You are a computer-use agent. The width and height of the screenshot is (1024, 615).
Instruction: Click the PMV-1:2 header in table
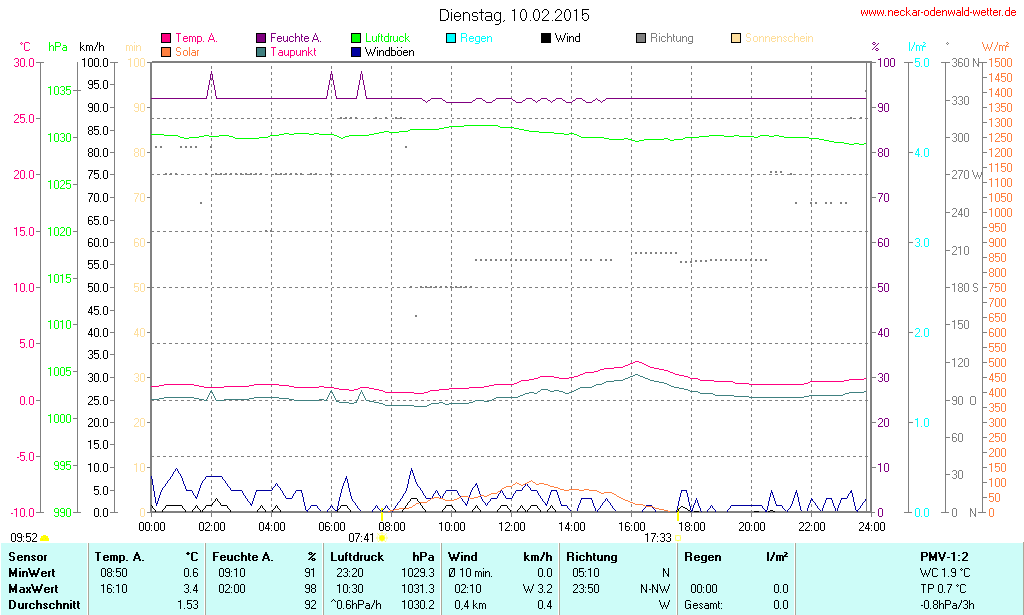tap(944, 556)
